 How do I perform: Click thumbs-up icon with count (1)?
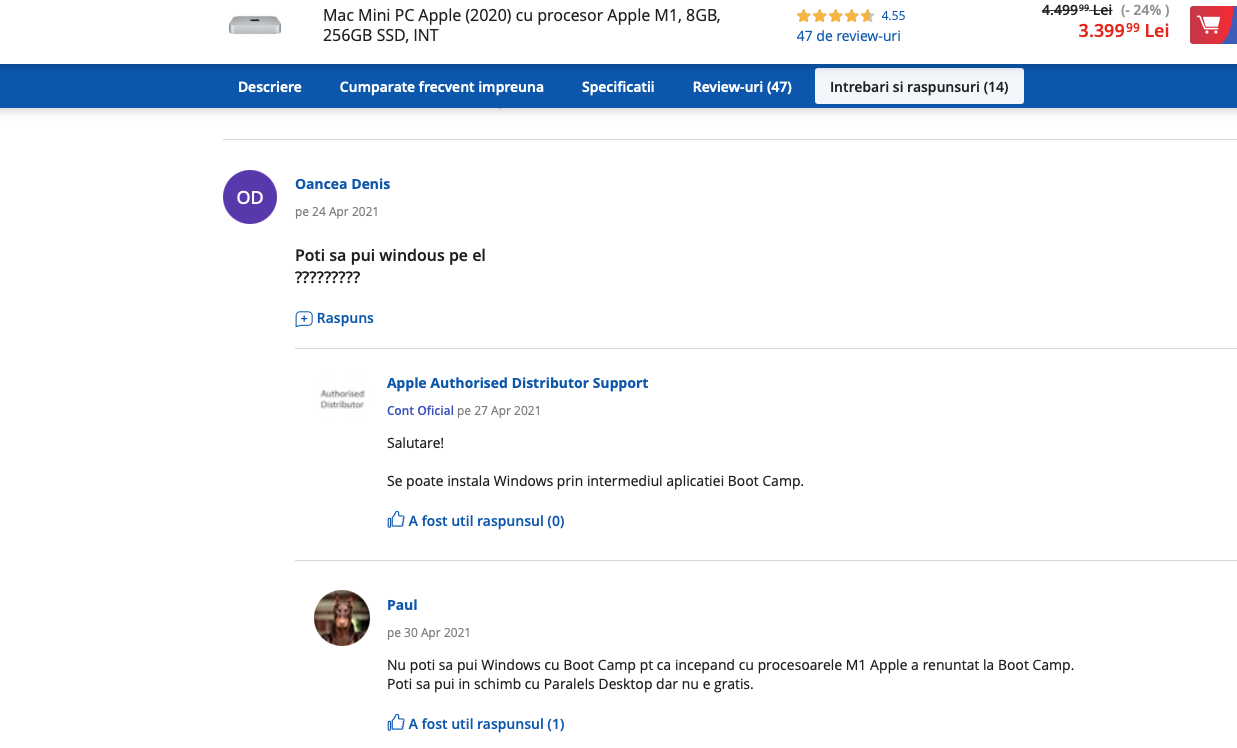pyautogui.click(x=396, y=723)
